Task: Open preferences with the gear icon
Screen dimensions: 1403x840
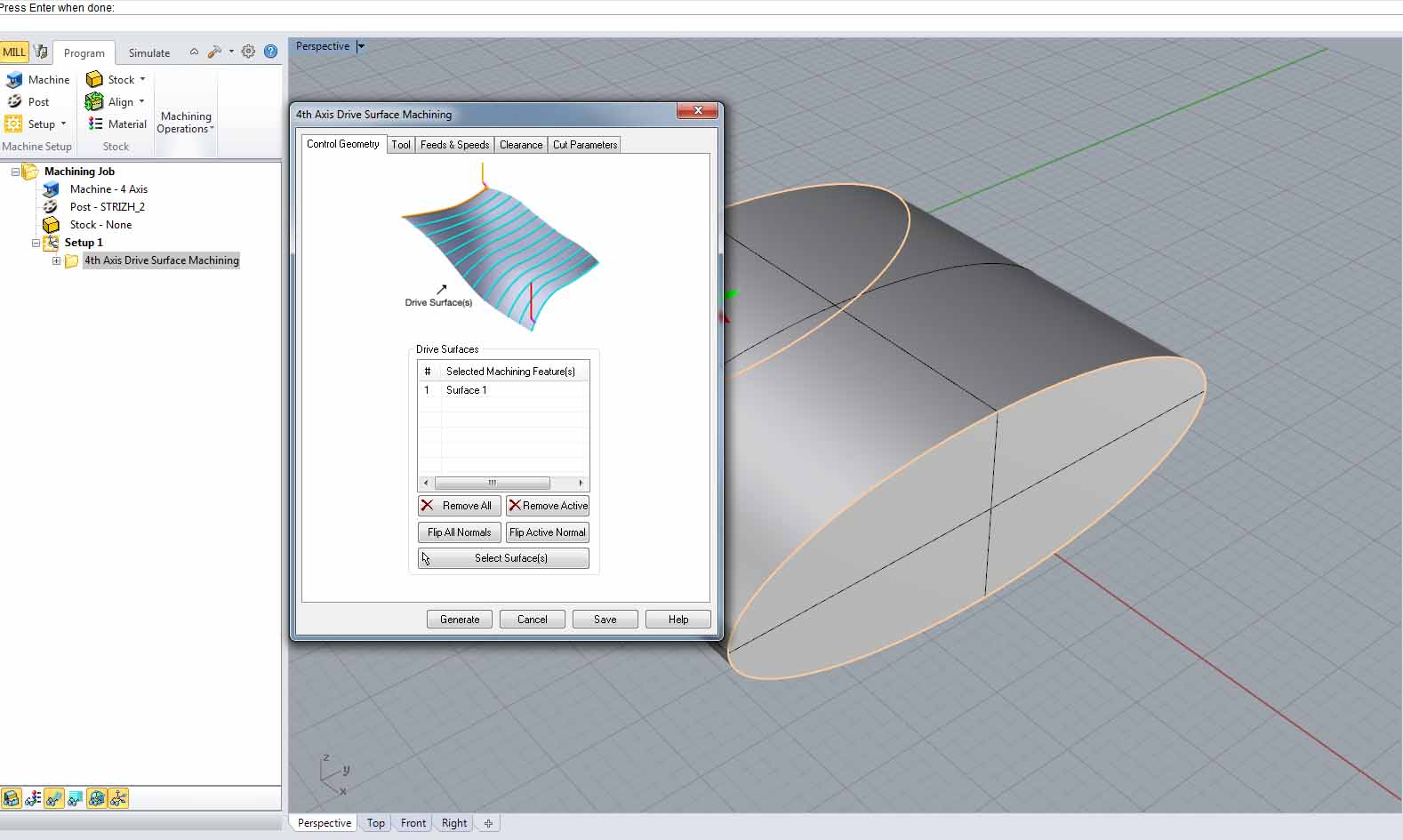Action: (248, 52)
